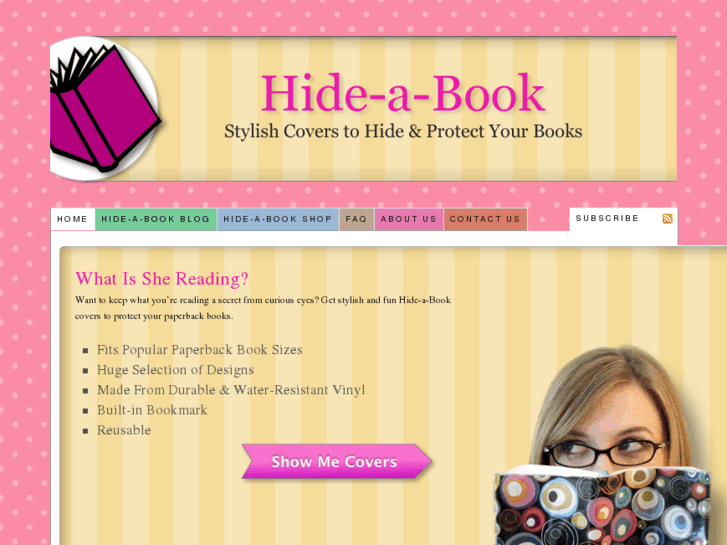Screen dimensions: 727x545
Task: Click the patterned book cover in photo
Action: click(x=602, y=507)
